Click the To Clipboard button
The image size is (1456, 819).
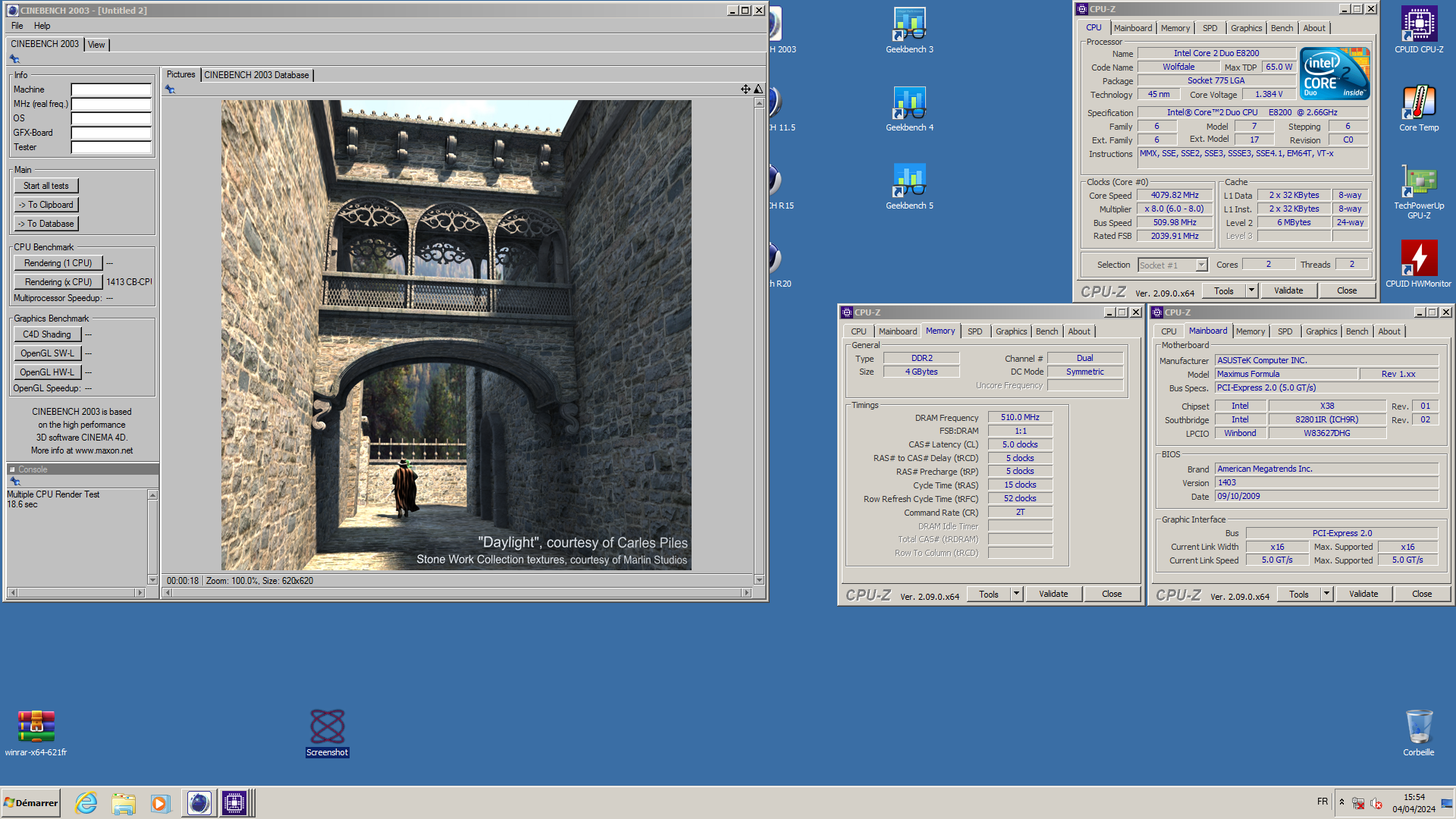click(x=46, y=205)
